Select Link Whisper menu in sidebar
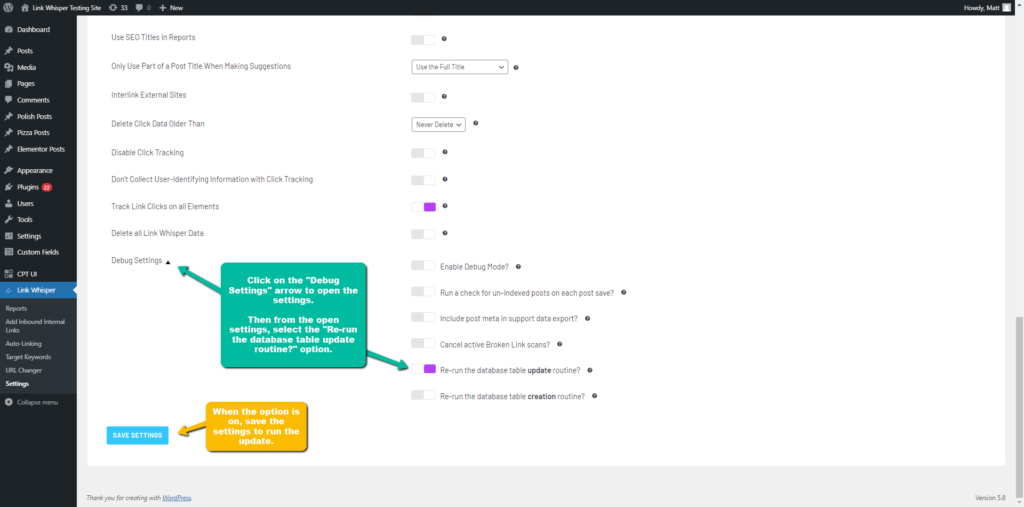 (38, 290)
